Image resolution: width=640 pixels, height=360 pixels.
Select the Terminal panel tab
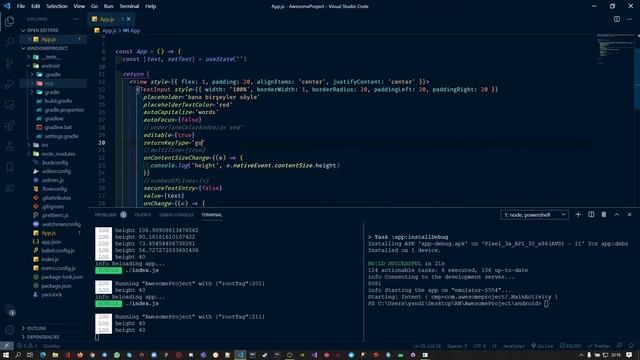coord(212,215)
